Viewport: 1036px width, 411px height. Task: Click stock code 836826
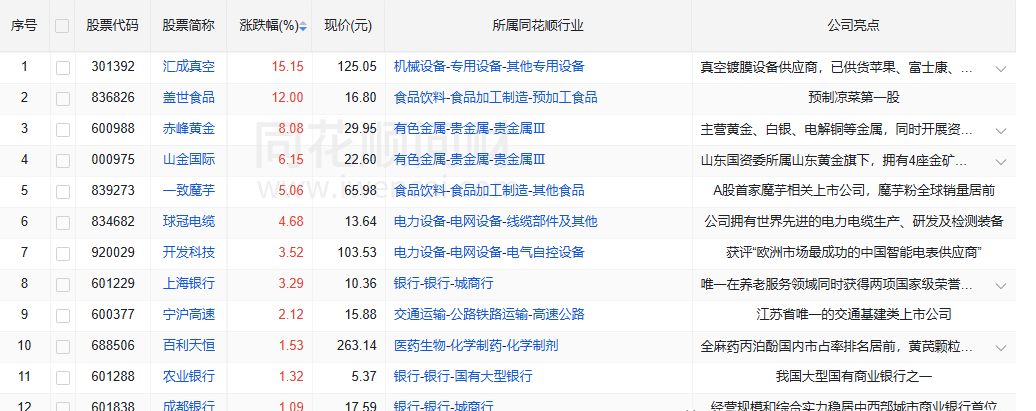pyautogui.click(x=113, y=98)
